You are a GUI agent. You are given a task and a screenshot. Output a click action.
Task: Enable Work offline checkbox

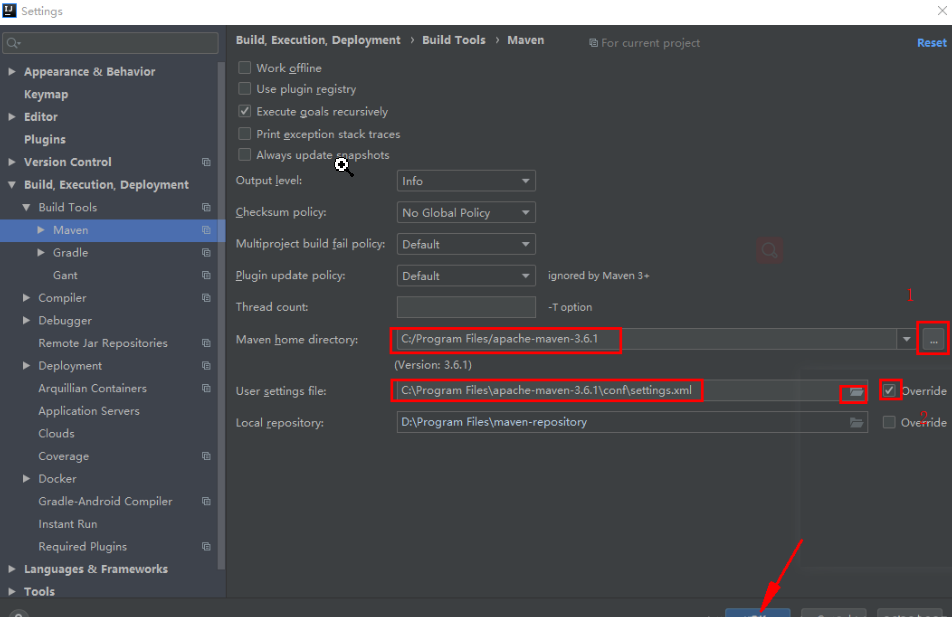click(x=245, y=67)
